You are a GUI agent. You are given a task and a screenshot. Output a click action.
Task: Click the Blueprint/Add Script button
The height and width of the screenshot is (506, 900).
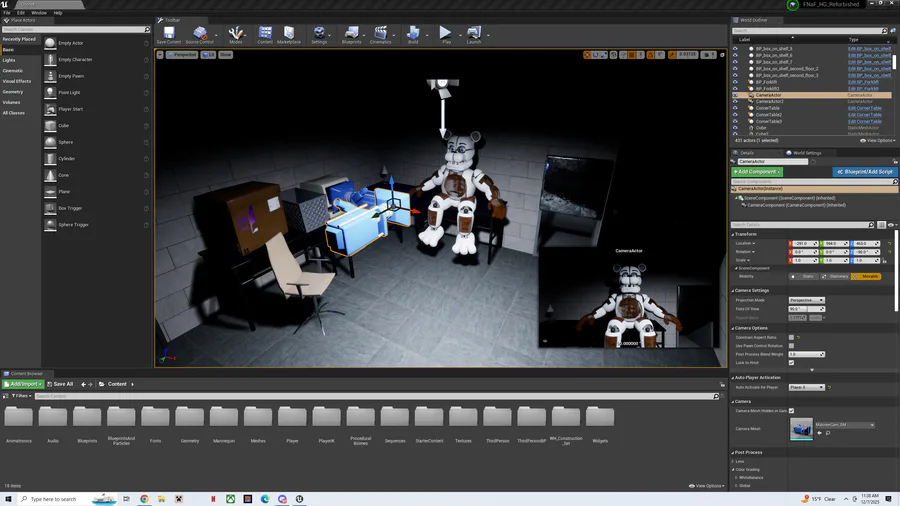click(x=864, y=172)
